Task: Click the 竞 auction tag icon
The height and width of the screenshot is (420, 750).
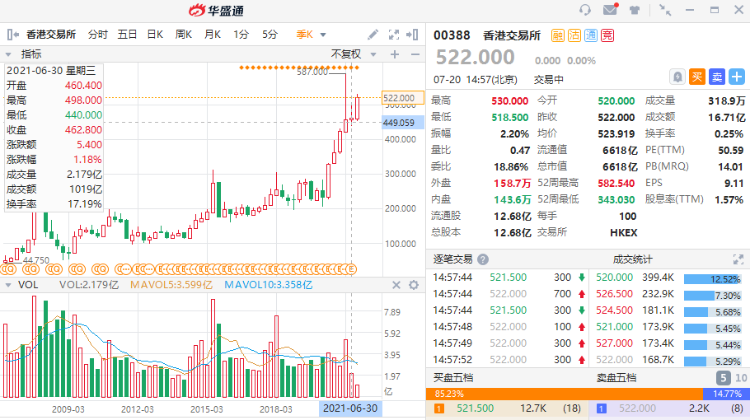Action: [x=607, y=35]
